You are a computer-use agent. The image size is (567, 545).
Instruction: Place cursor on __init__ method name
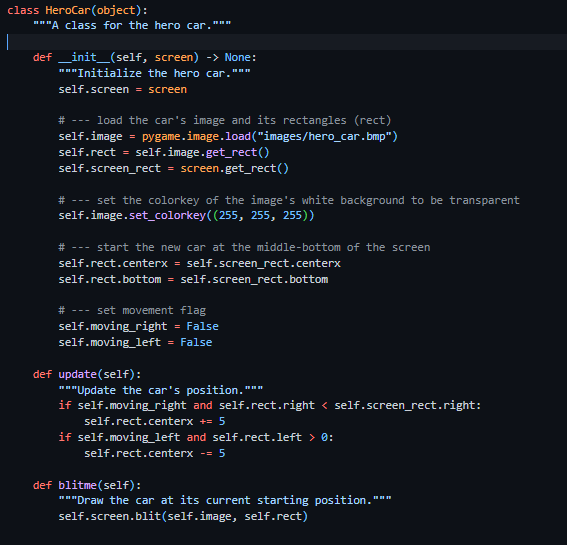click(84, 57)
